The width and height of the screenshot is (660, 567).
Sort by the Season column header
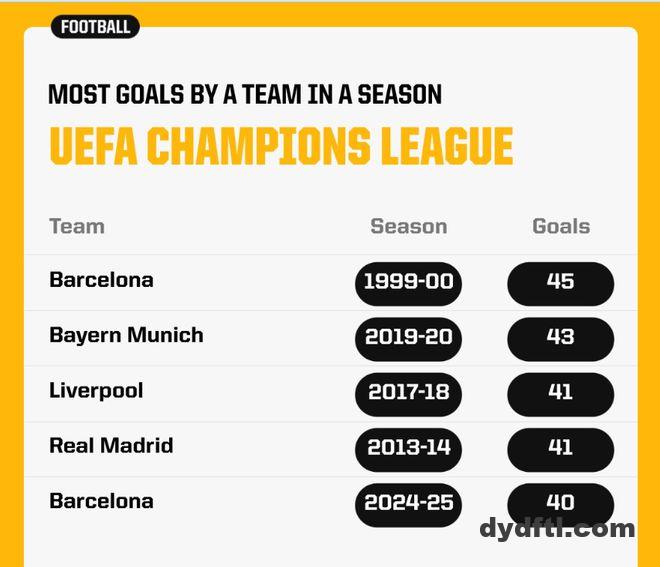pos(408,226)
